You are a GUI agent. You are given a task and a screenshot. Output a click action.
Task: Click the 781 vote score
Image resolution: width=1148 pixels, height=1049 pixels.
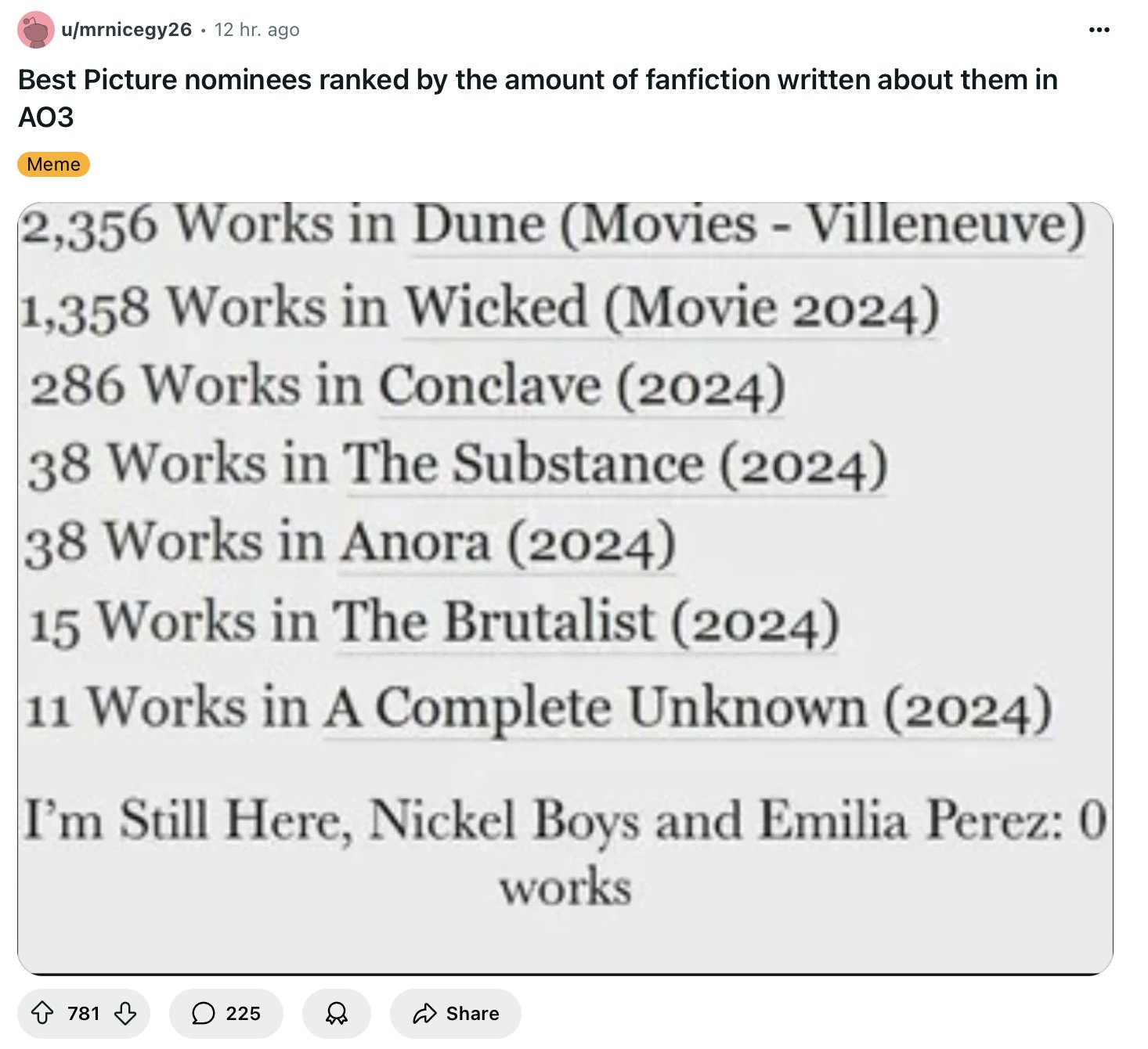coord(84,1014)
